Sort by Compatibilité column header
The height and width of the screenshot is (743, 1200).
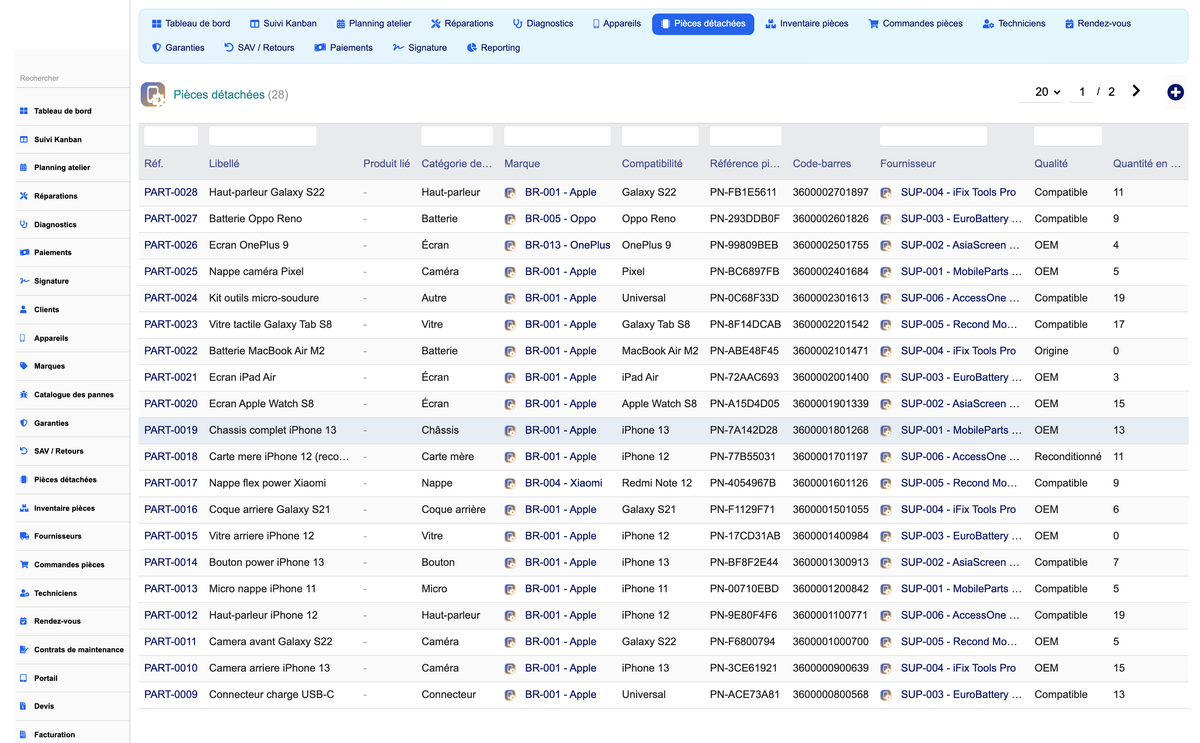tap(652, 163)
